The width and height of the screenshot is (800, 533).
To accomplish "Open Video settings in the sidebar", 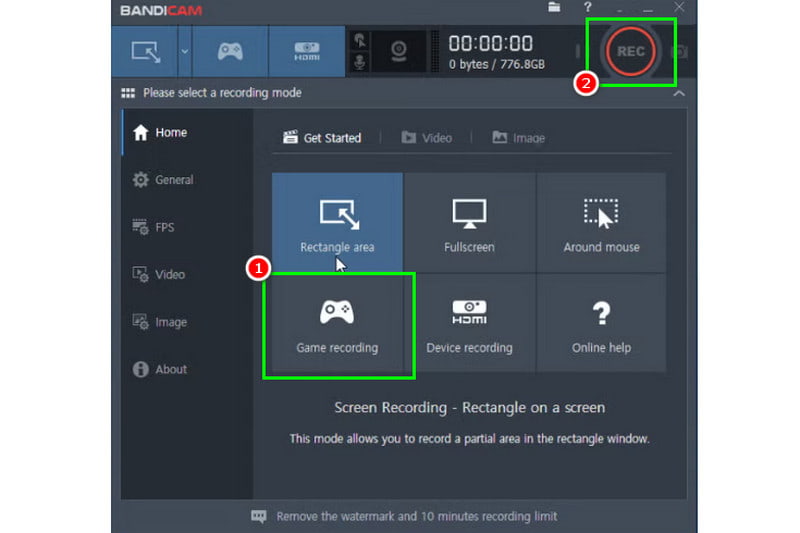I will tap(186, 274).
